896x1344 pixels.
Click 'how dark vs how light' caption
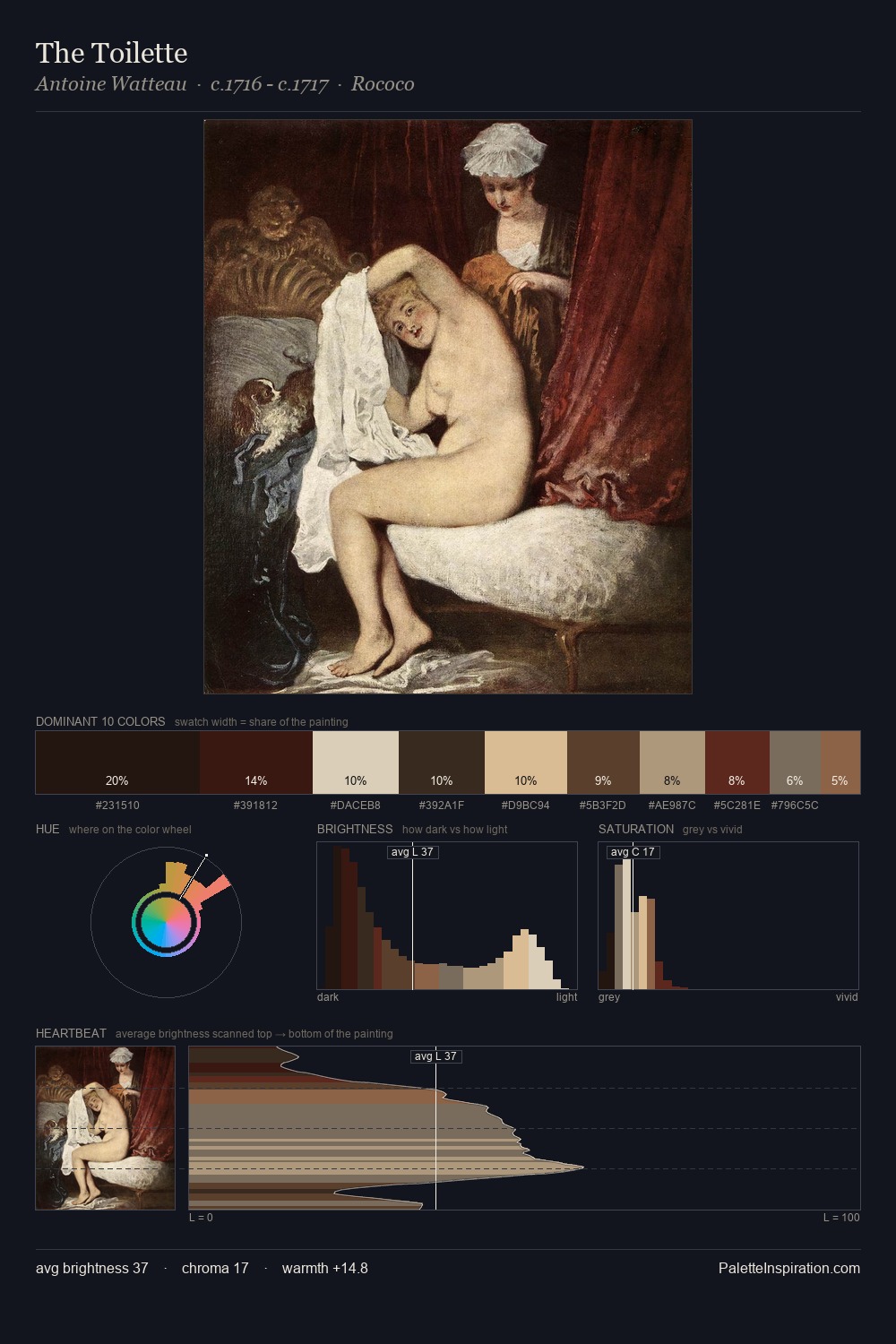coord(455,830)
